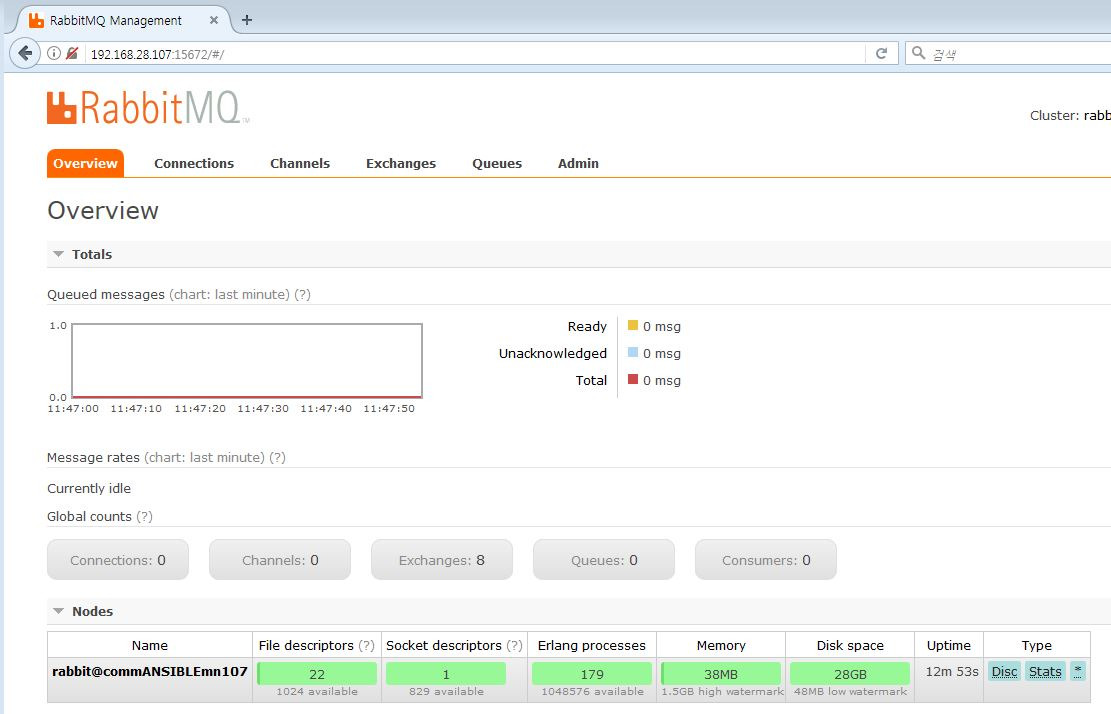This screenshot has width=1111, height=714.
Task: Click the Erlang processes 179 usage bar
Action: [592, 674]
